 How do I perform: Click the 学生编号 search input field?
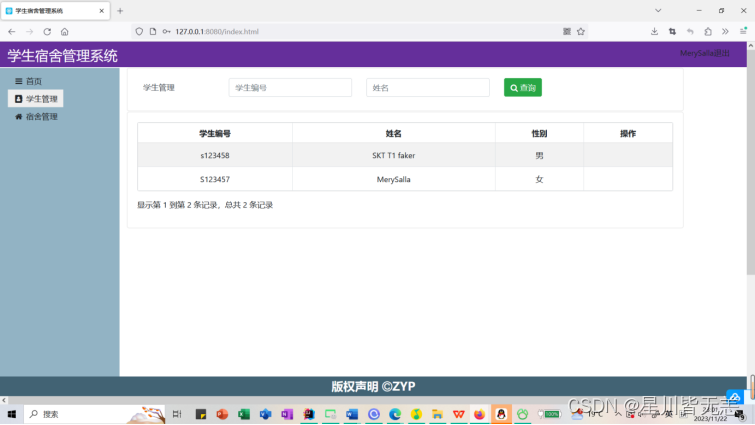tap(290, 88)
